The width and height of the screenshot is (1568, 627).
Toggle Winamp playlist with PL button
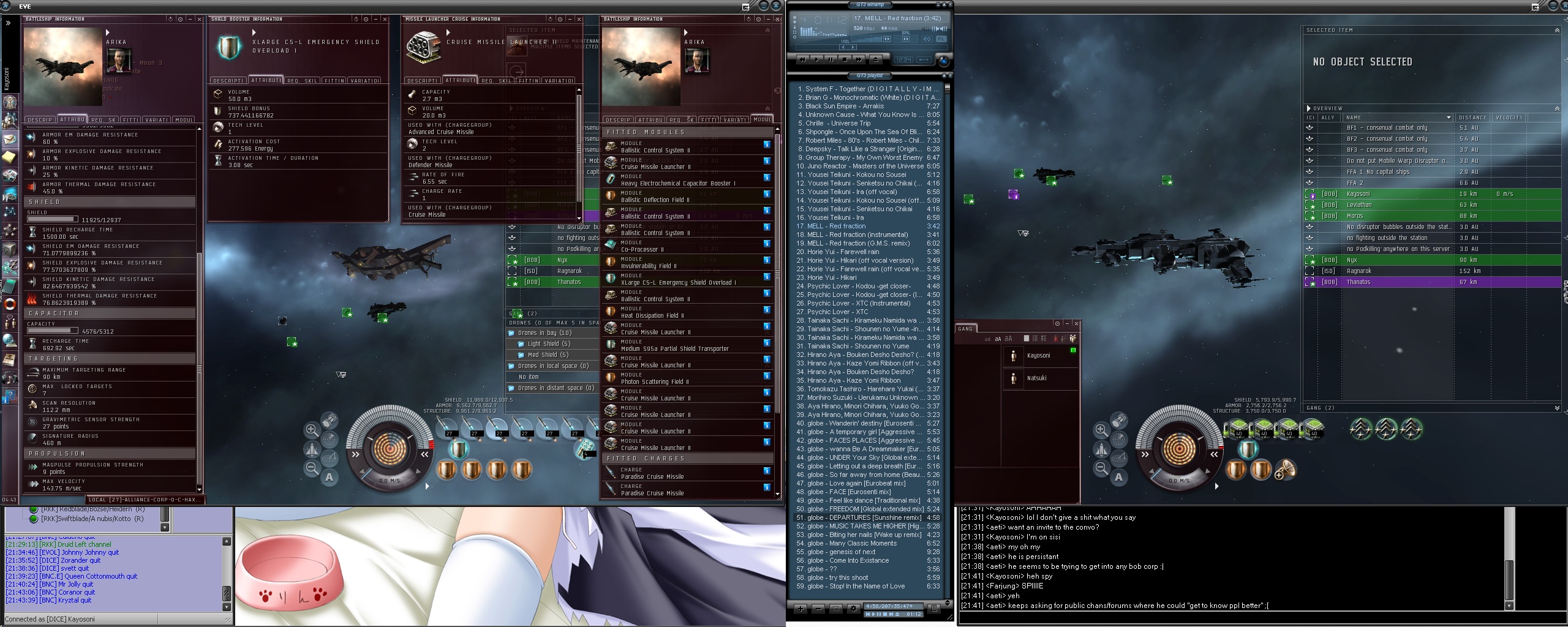pyautogui.click(x=941, y=39)
